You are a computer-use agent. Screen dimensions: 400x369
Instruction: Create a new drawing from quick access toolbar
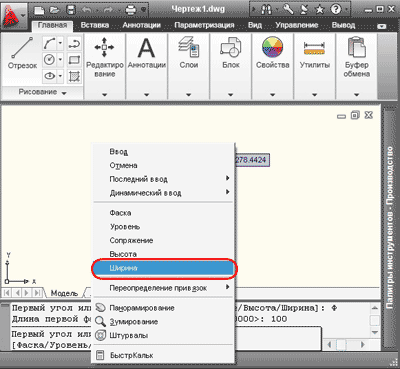pyautogui.click(x=39, y=10)
